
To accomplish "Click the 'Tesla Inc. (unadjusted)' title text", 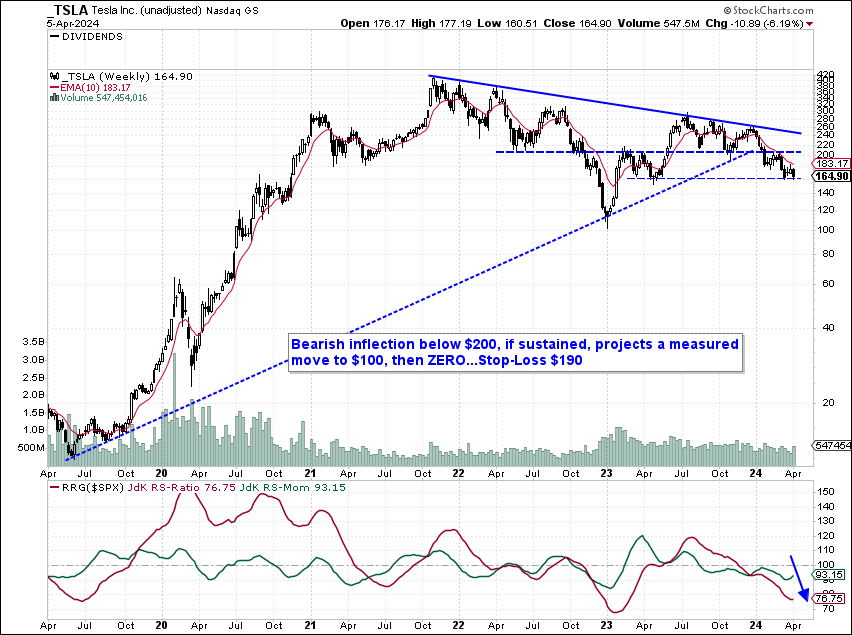I will 145,10.
